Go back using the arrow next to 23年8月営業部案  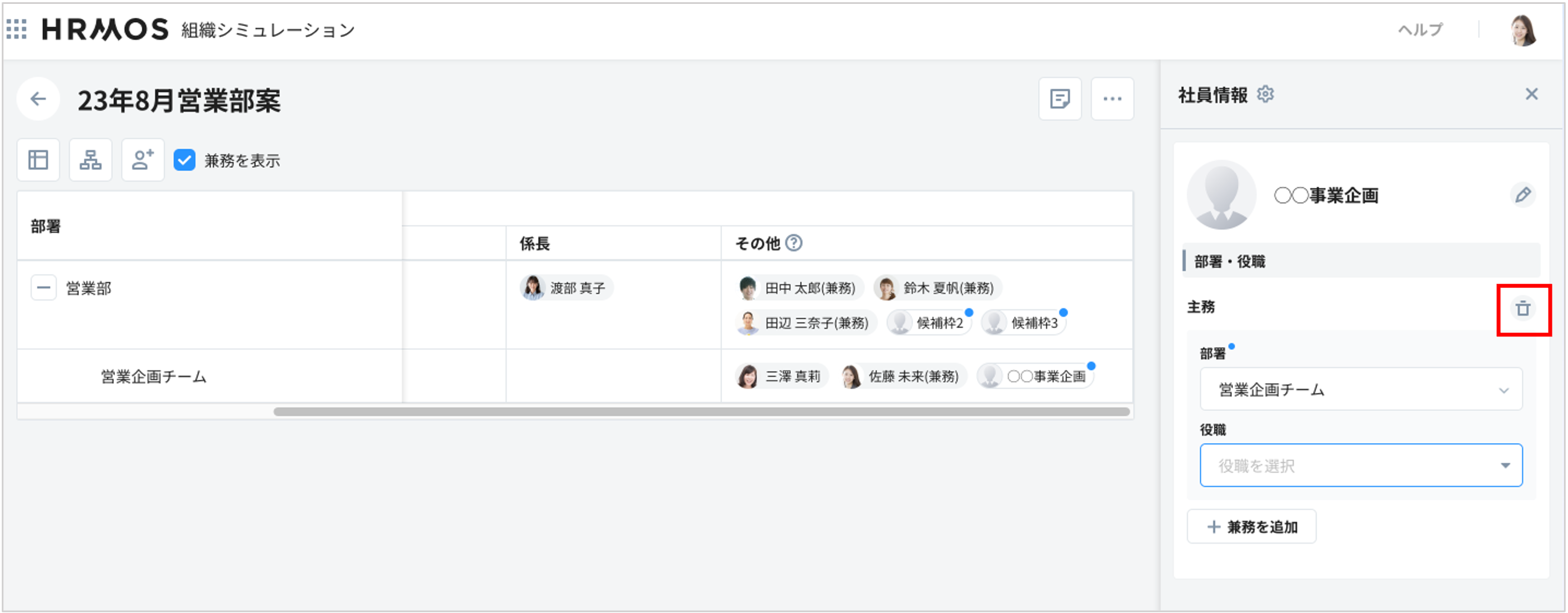click(38, 99)
